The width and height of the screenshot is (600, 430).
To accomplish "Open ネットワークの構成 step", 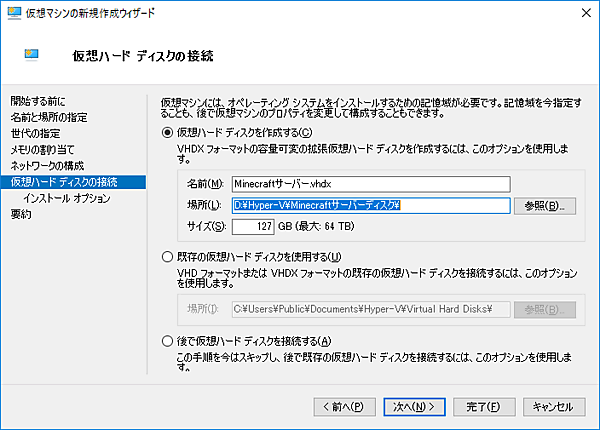I will (48, 165).
